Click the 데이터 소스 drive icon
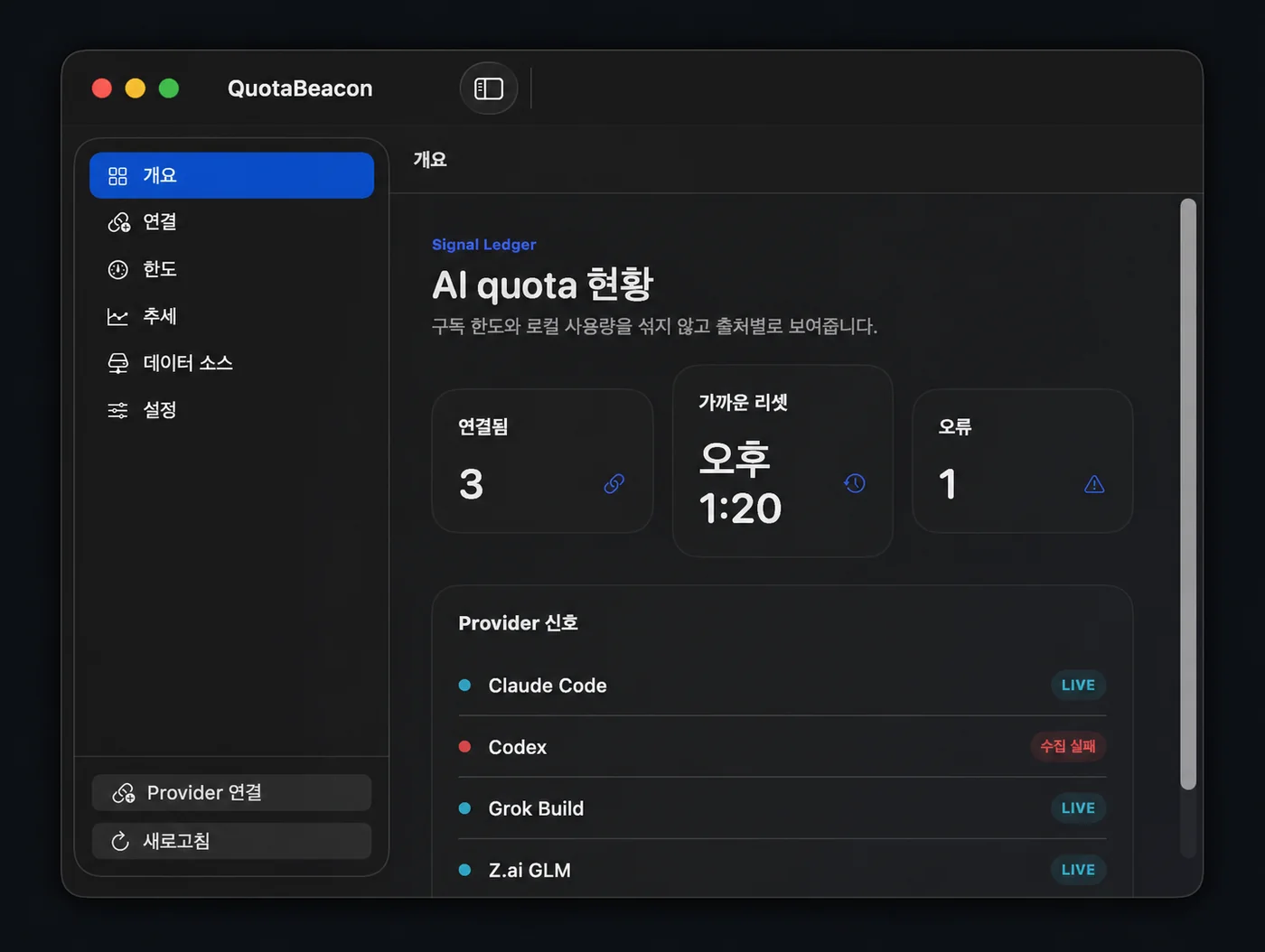1265x952 pixels. click(x=118, y=363)
